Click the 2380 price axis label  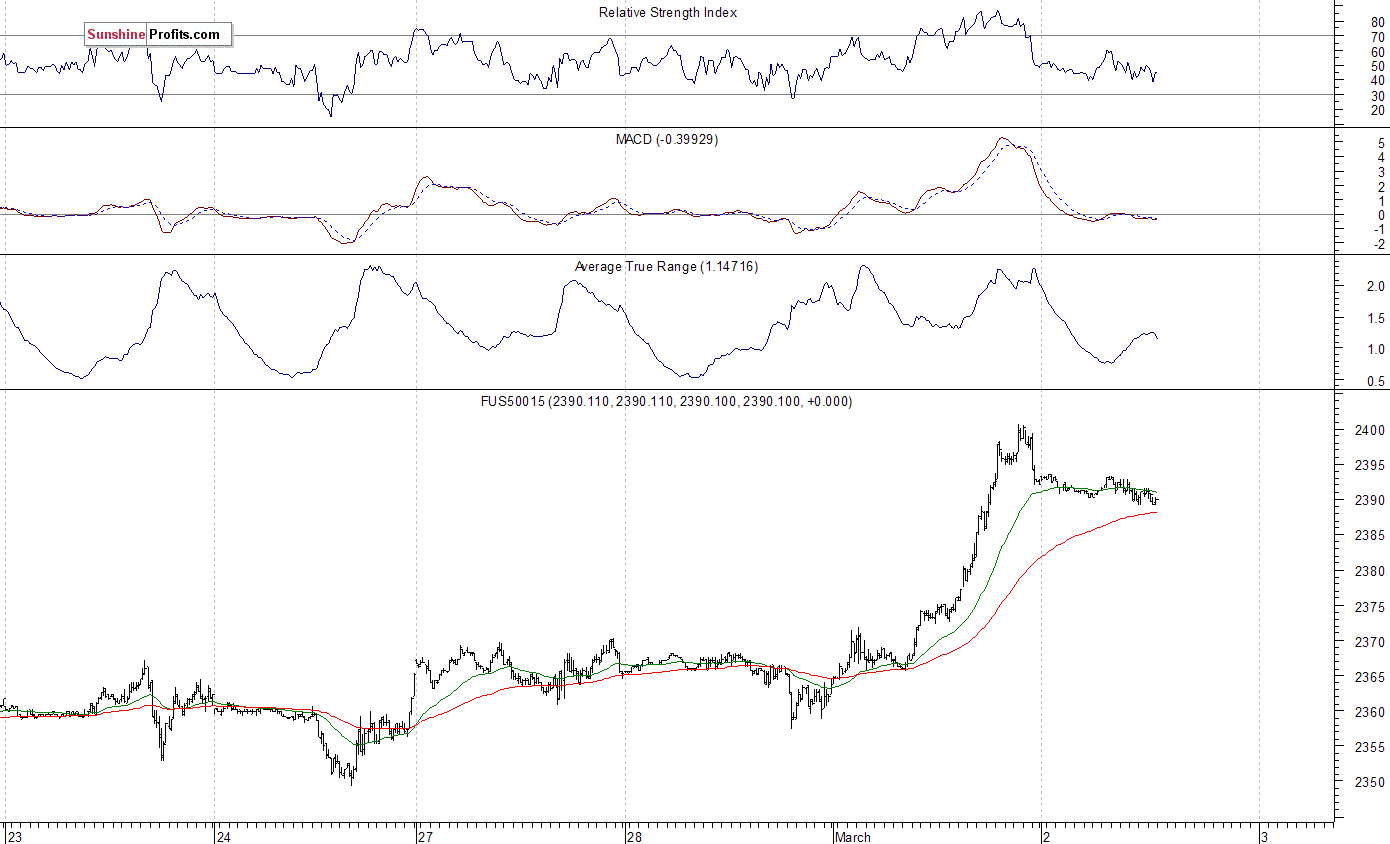click(1369, 571)
